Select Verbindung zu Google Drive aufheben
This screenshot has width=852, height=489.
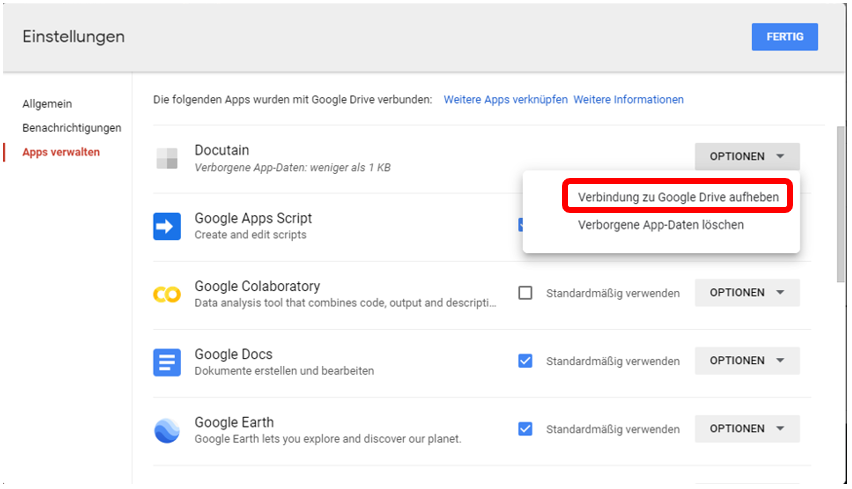click(678, 197)
